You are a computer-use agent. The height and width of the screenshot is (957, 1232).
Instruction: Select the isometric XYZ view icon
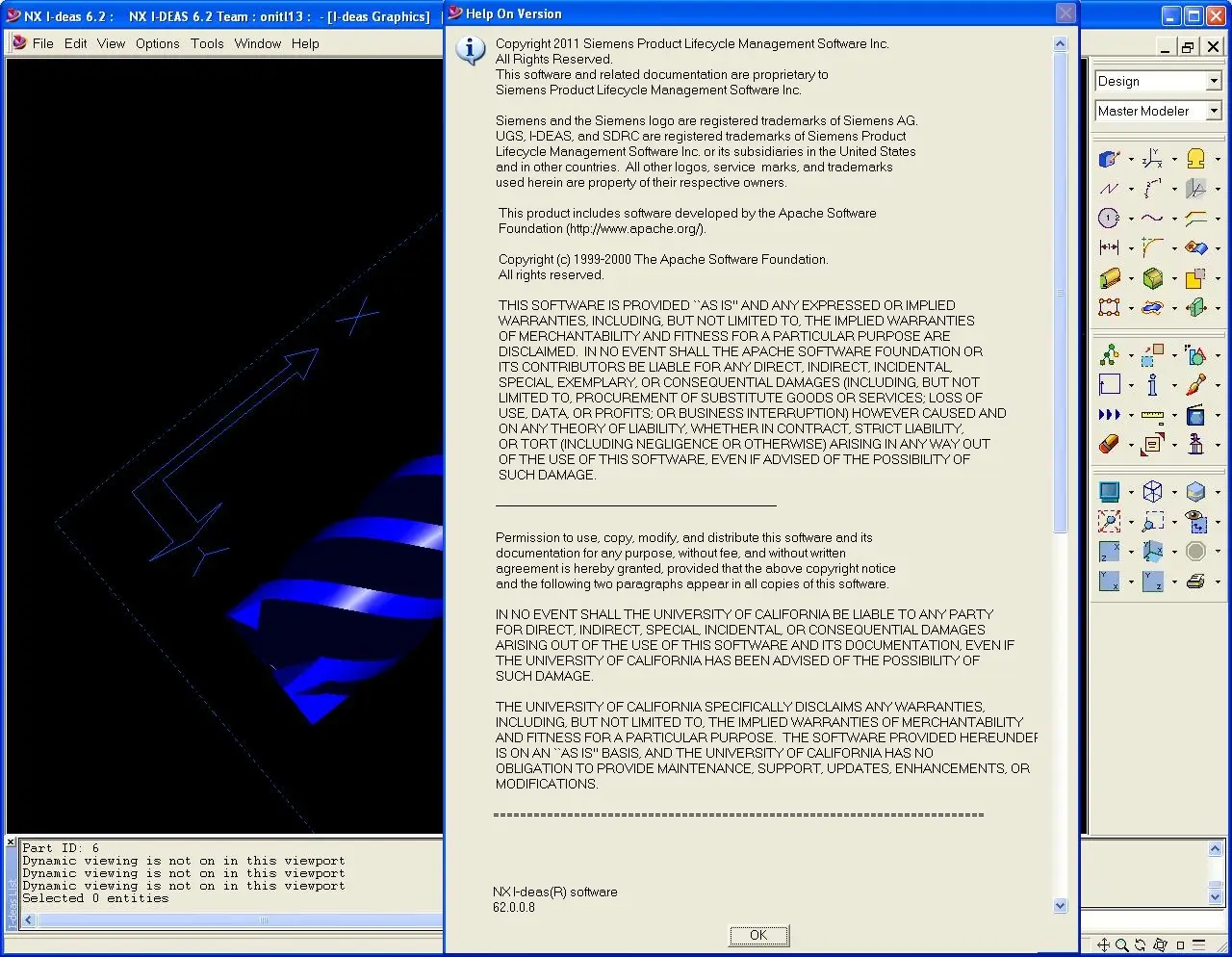pos(1152,552)
